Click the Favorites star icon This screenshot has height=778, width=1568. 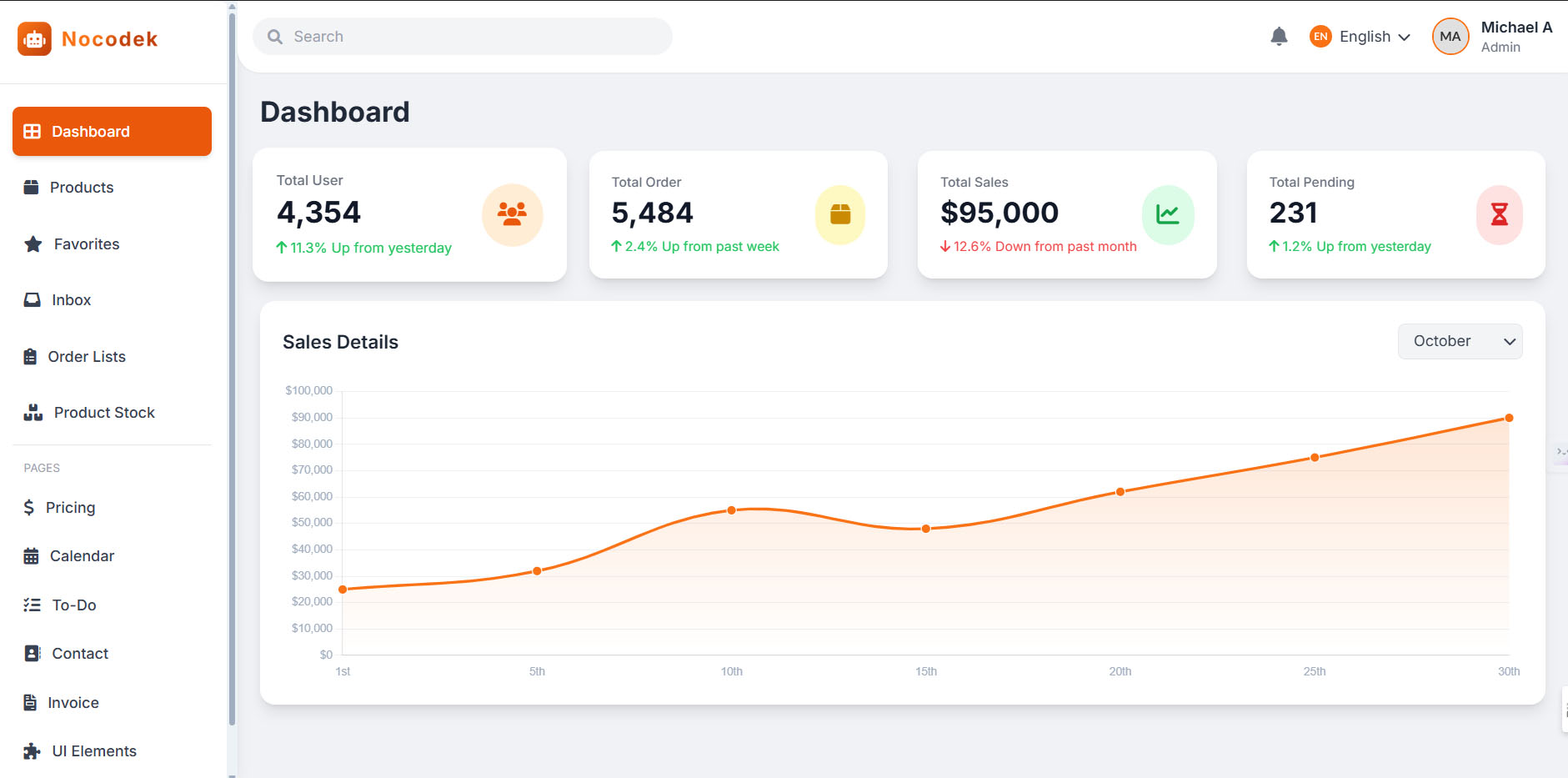tap(32, 243)
